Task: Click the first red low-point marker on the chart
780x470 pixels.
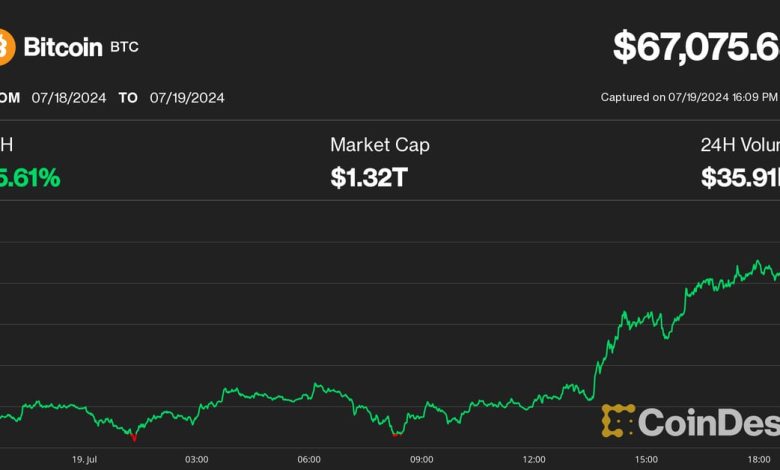Action: 133,437
